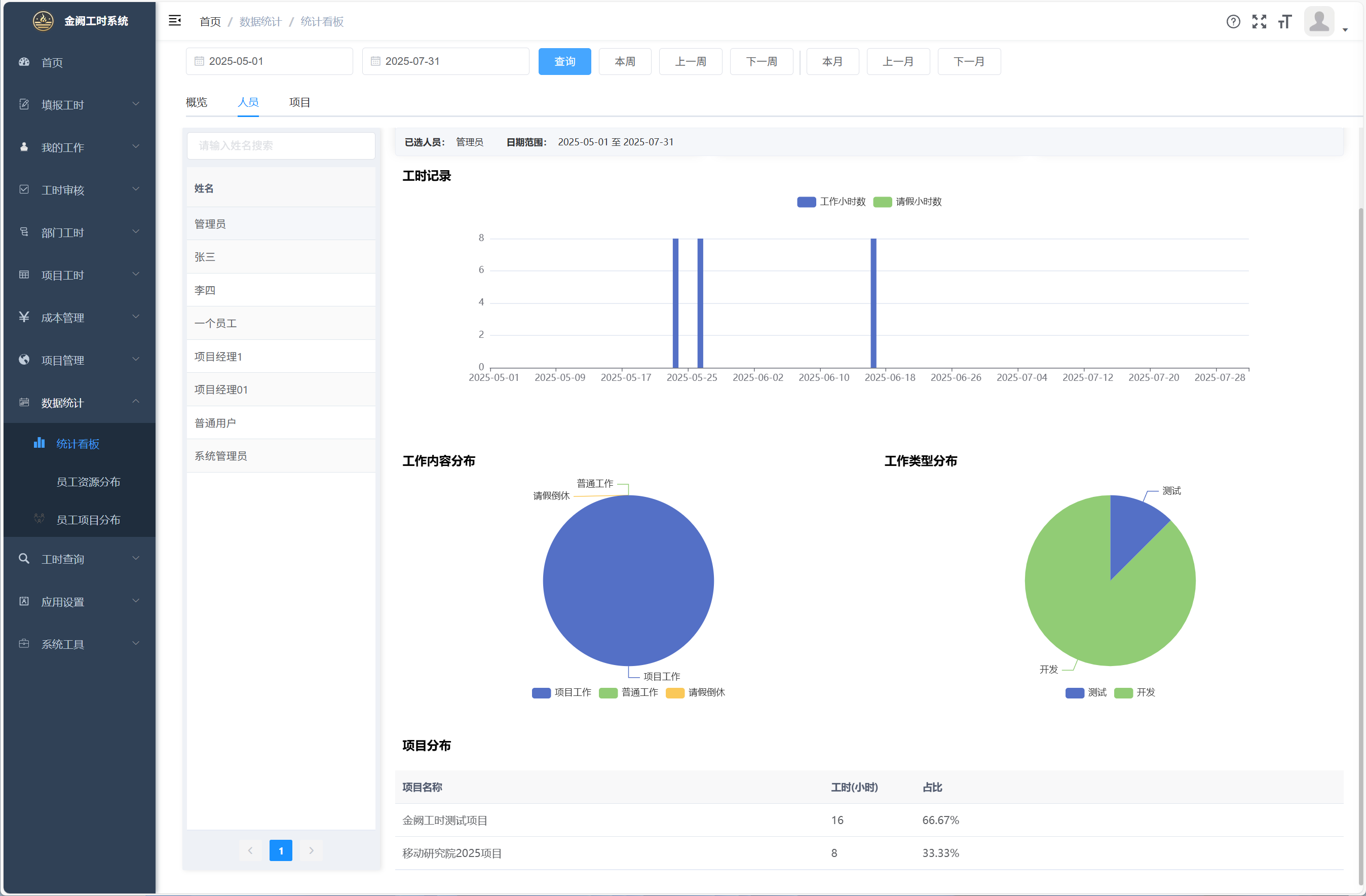Select page 1 in the pagination
The width and height of the screenshot is (1366, 896).
pos(281,851)
